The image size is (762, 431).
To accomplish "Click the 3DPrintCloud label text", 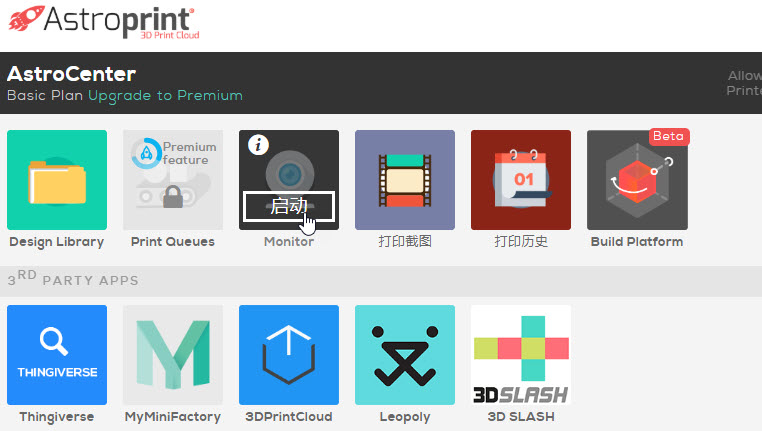I will point(289,417).
